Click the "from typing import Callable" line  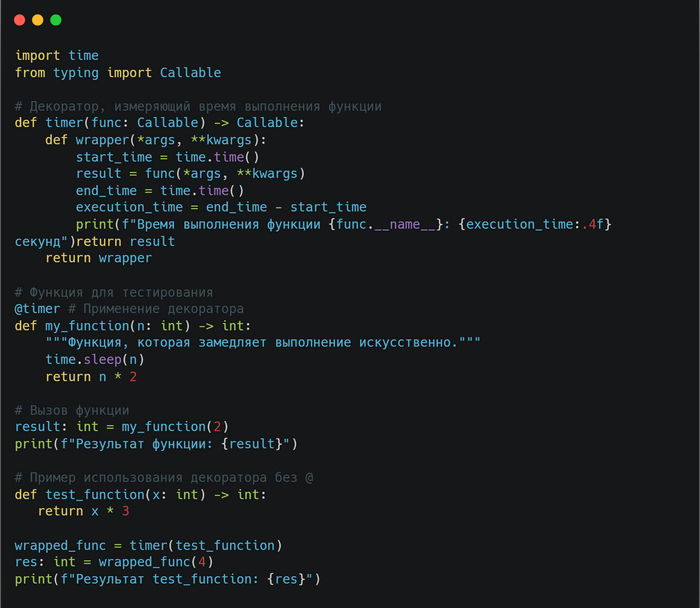[x=117, y=73]
